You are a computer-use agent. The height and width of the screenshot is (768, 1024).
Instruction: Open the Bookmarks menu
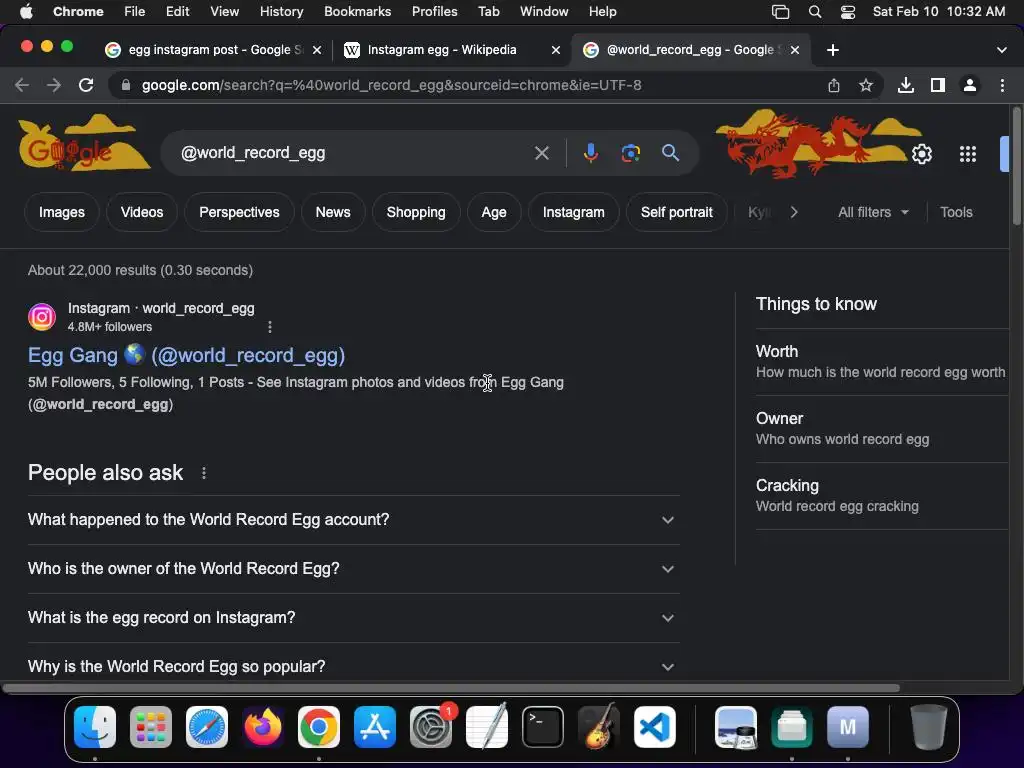pos(357,12)
